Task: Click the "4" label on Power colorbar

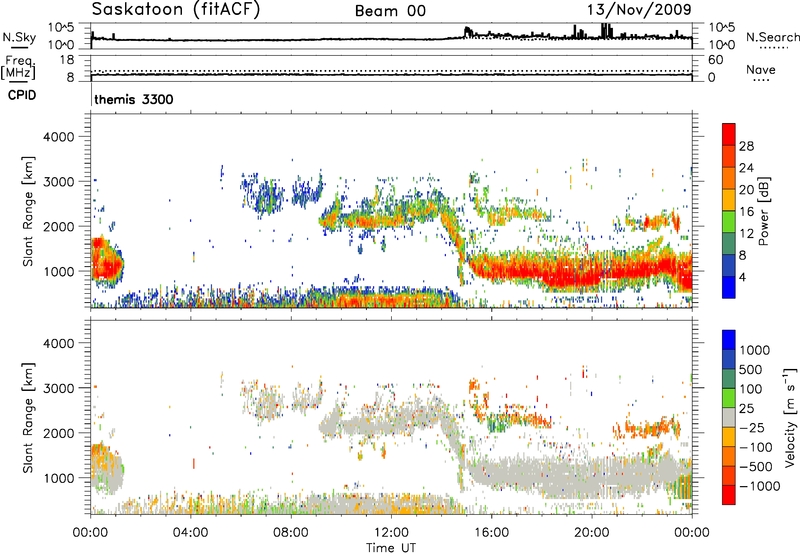Action: (743, 277)
